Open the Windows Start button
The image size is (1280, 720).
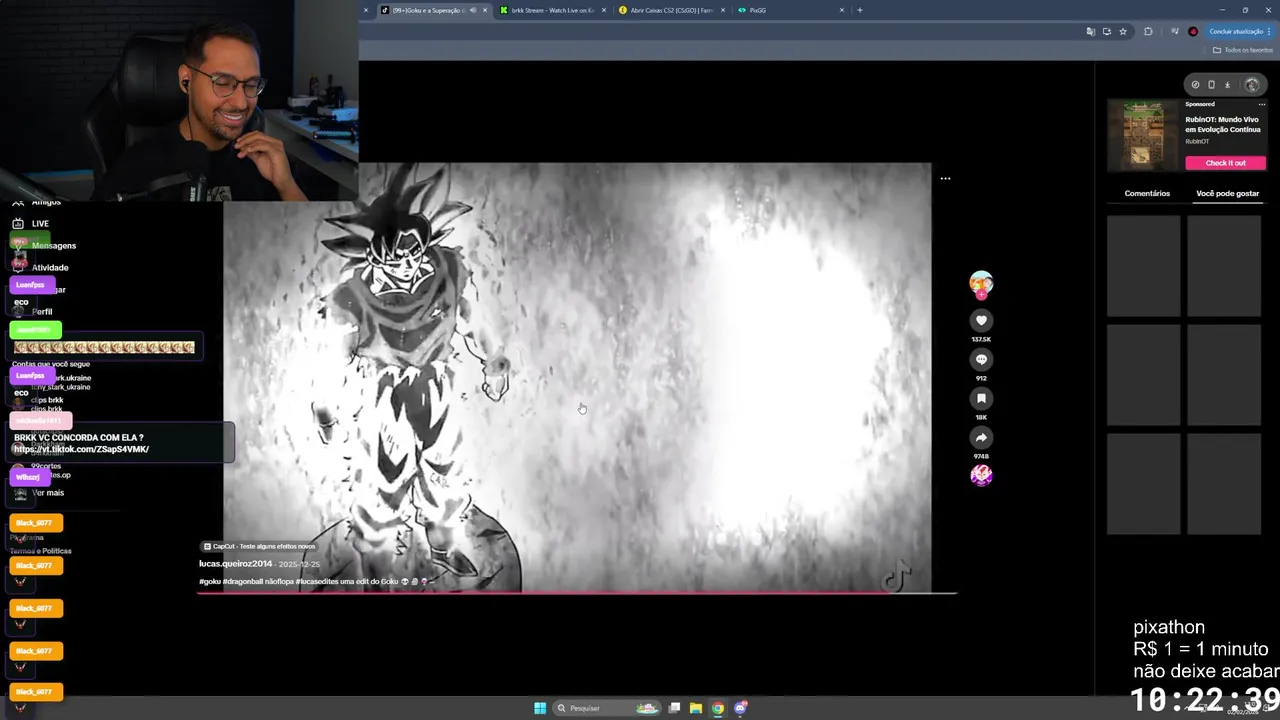[x=540, y=708]
